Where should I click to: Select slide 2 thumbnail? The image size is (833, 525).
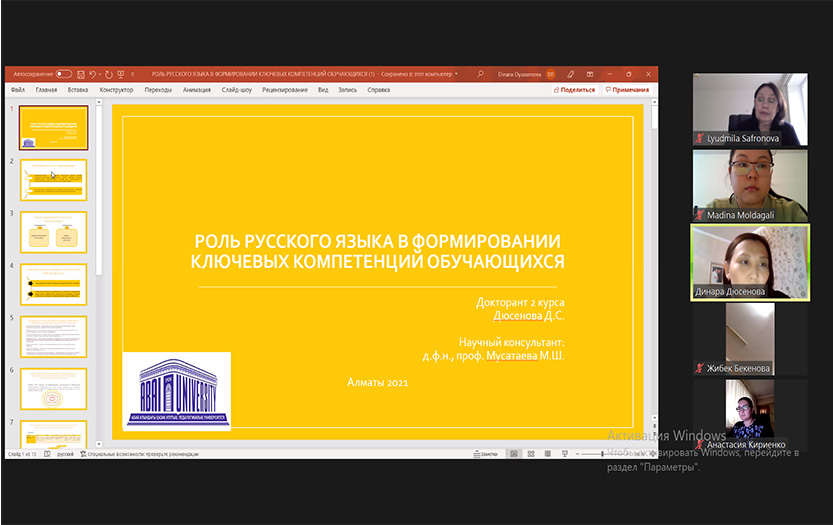point(54,180)
